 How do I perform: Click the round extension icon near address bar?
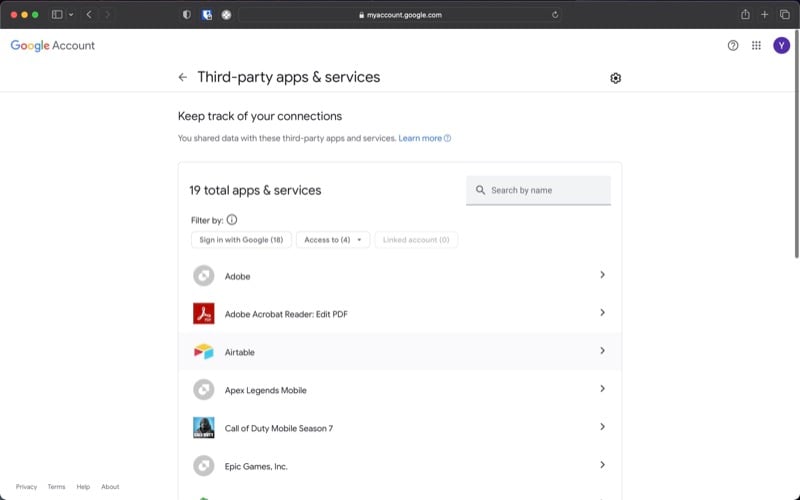pyautogui.click(x=226, y=15)
